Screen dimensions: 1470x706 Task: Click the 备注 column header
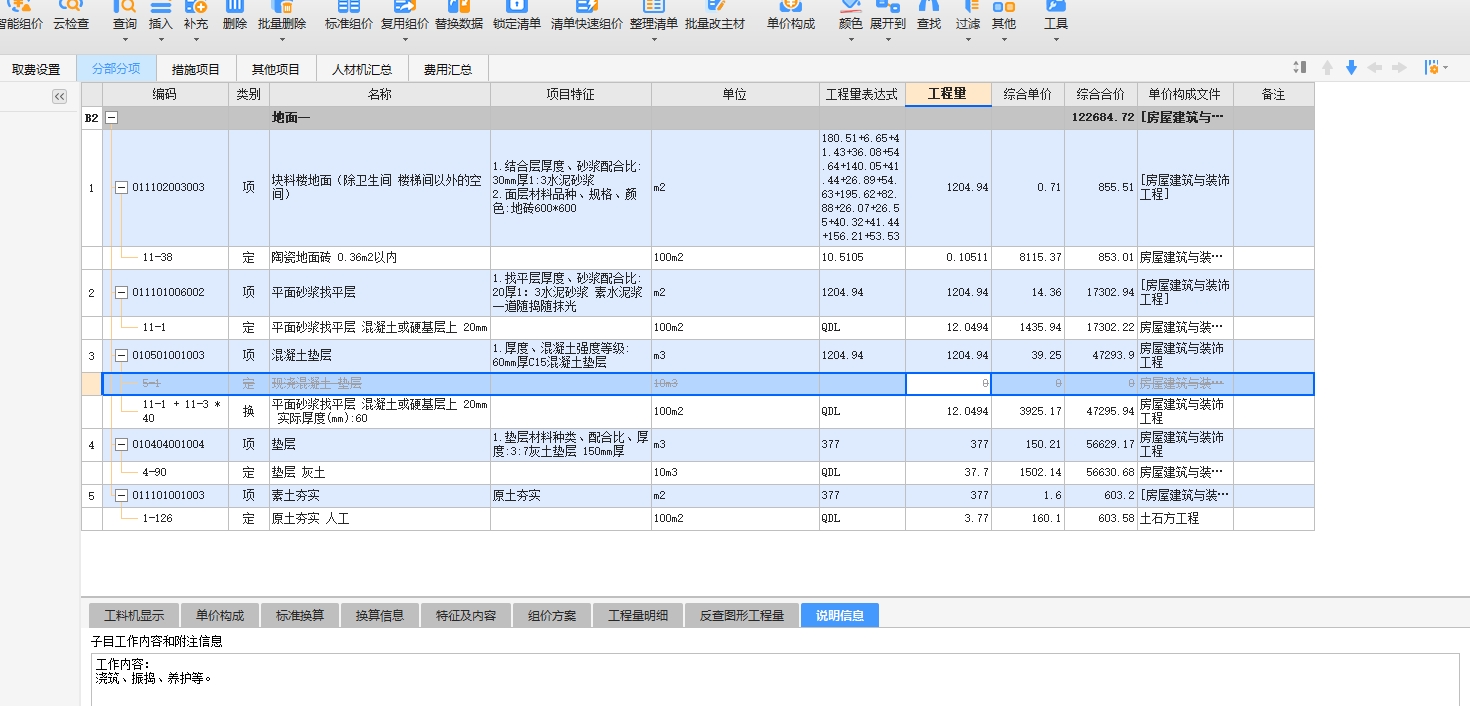[1273, 94]
